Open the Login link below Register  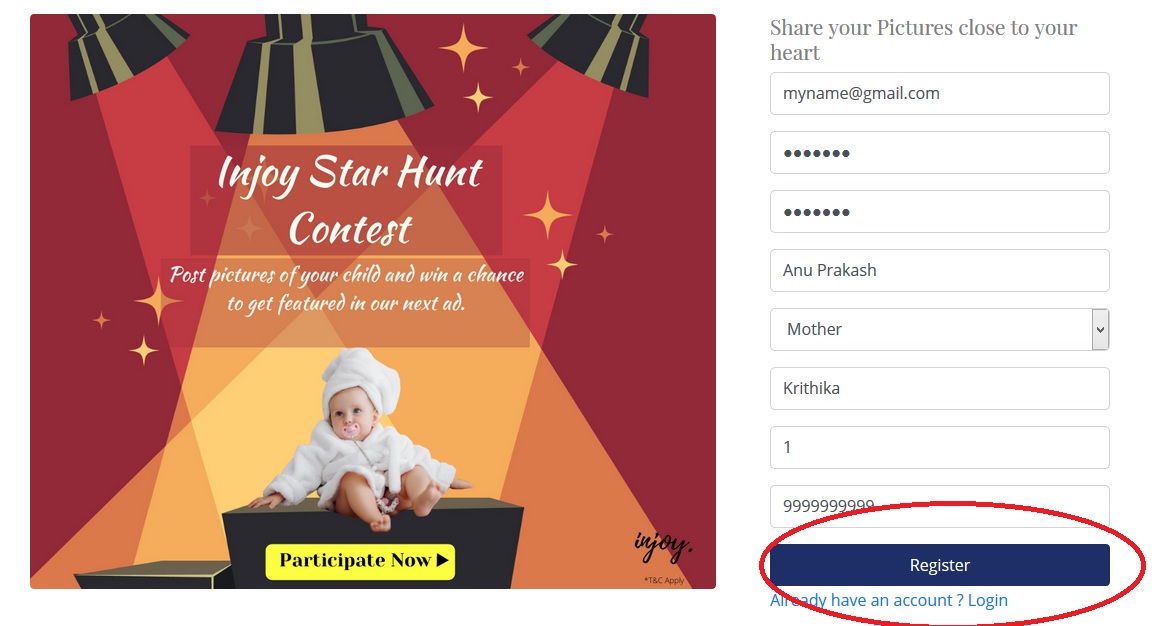click(x=987, y=600)
